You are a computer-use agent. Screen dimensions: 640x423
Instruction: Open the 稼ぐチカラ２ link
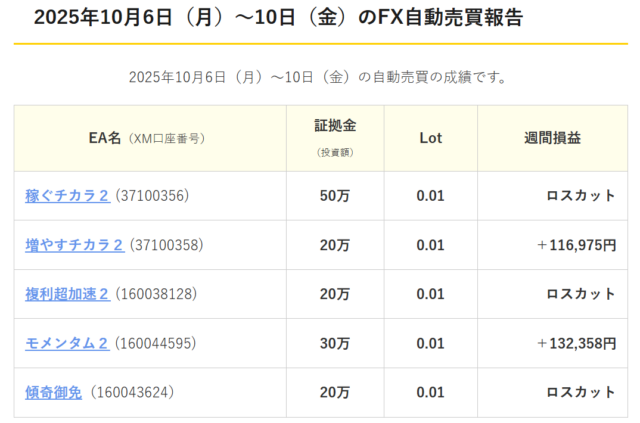(x=67, y=196)
